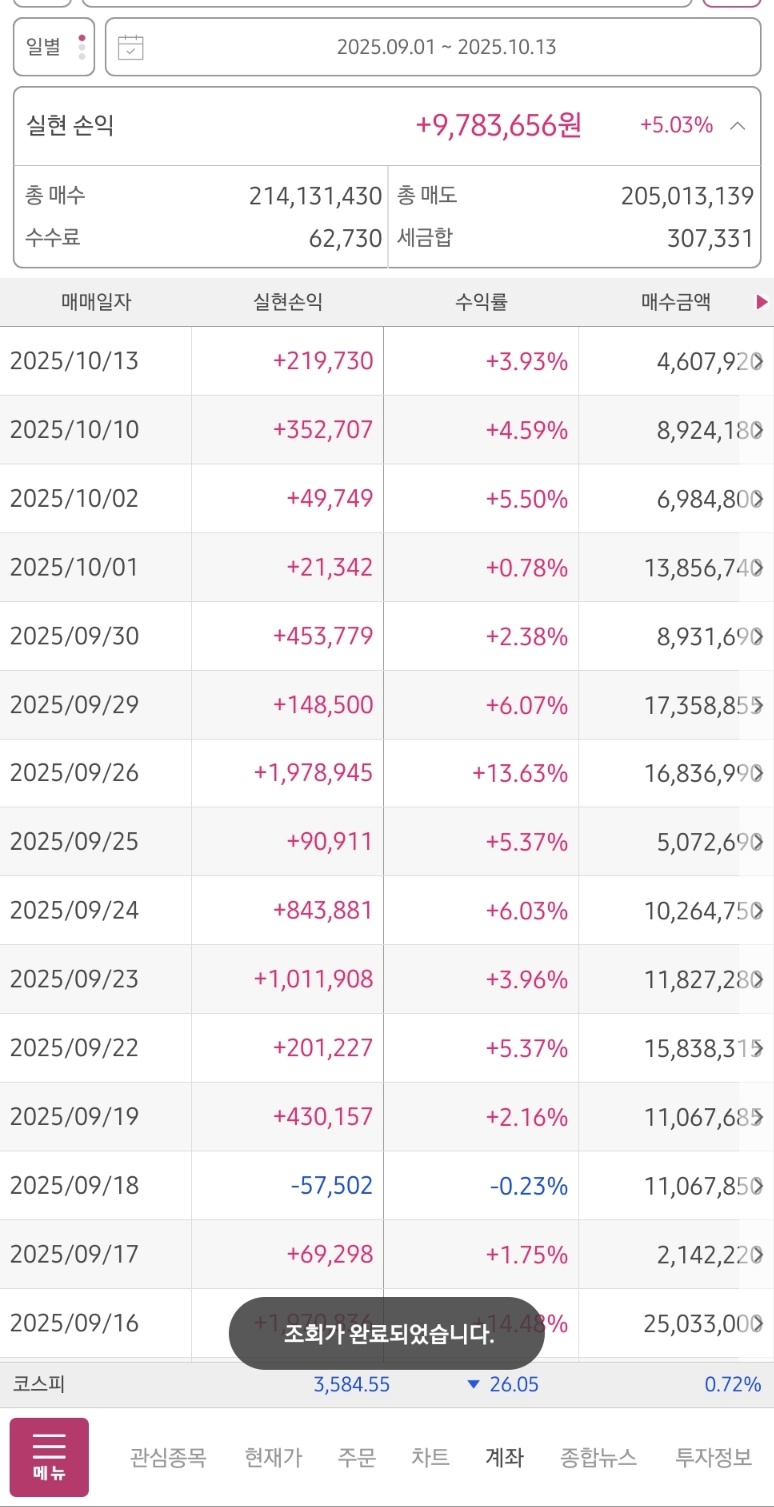774x1507 pixels.
Task: Expand the 2025/10/13 row chevron
Action: 759,361
